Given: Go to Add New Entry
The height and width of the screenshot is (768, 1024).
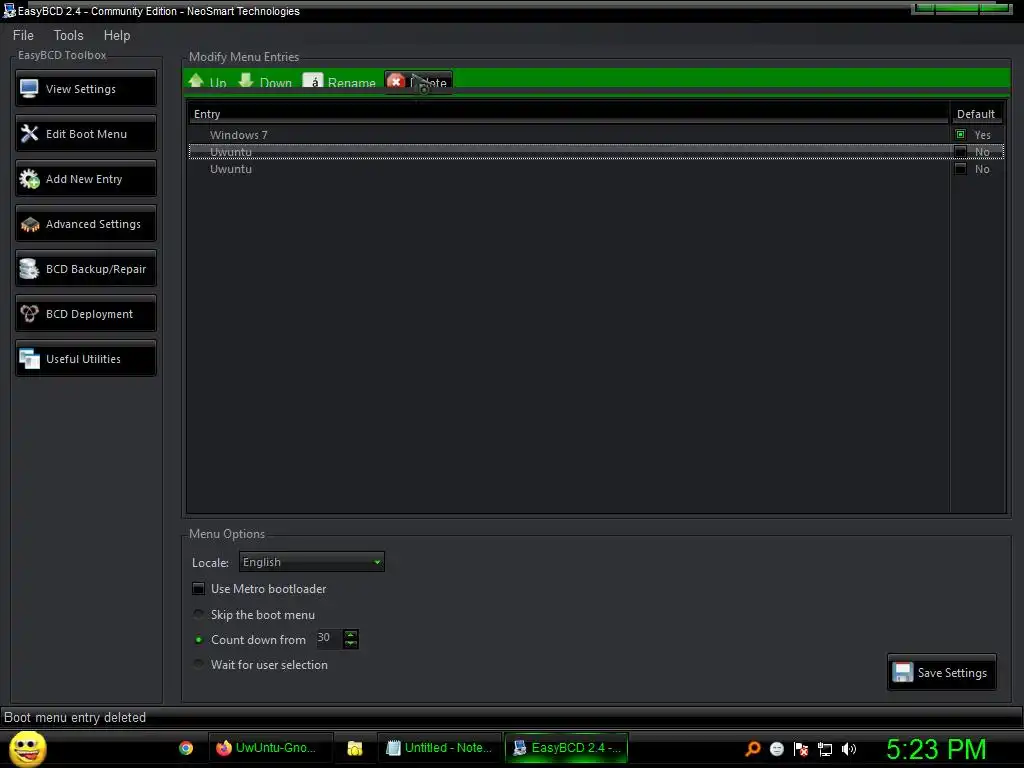Looking at the screenshot, I should [86, 179].
